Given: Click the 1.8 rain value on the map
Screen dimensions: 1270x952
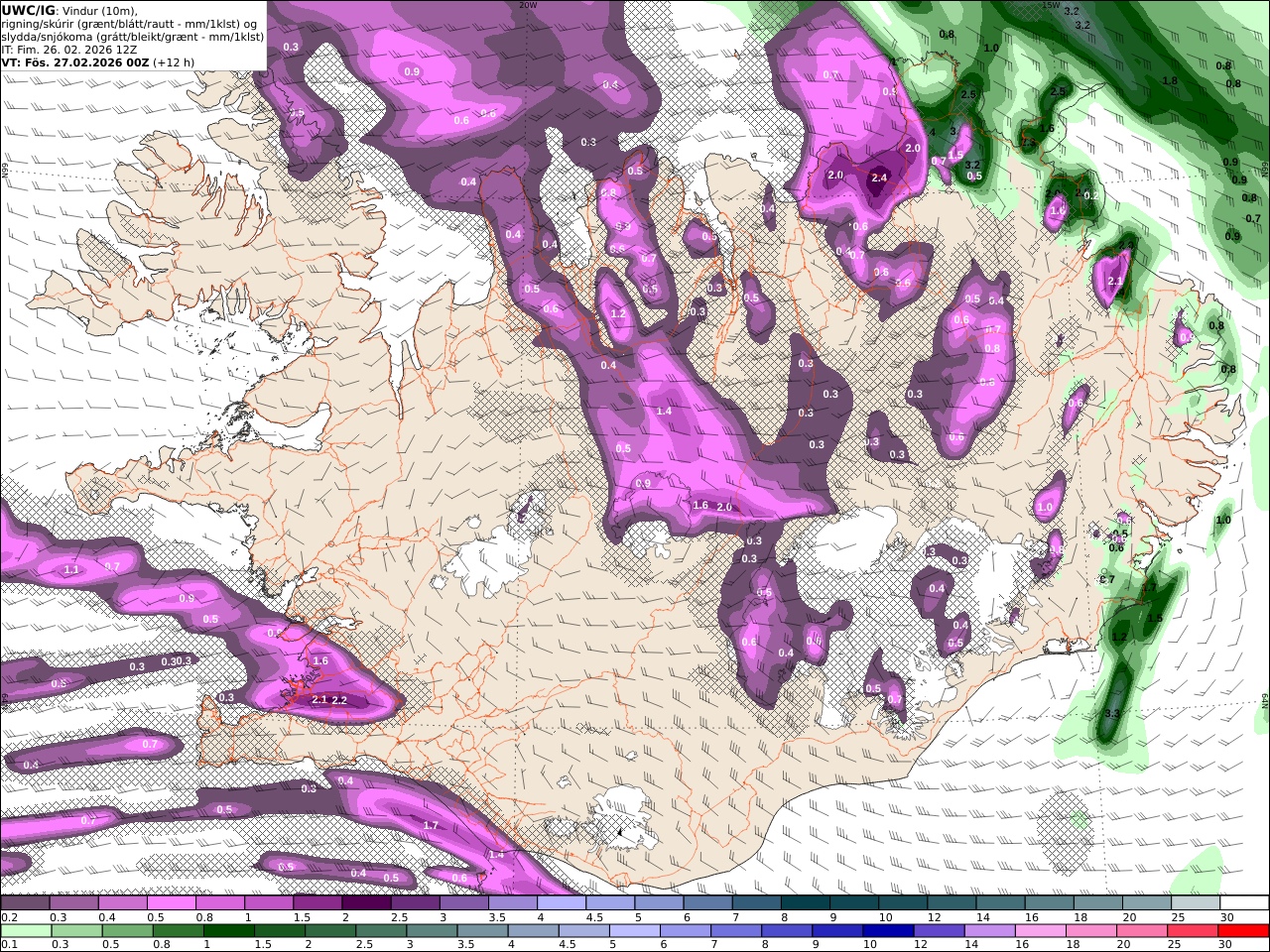Looking at the screenshot, I should point(1169,81).
